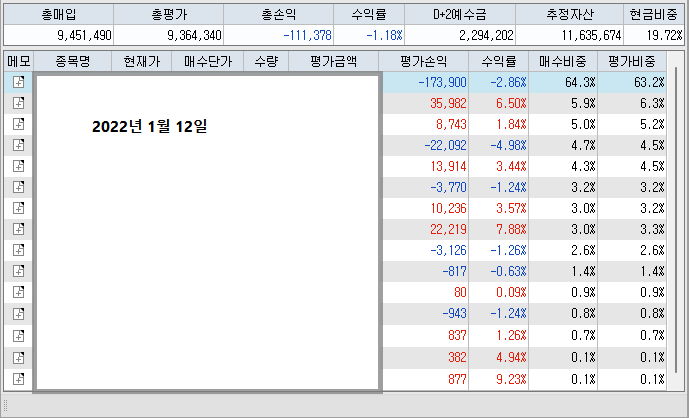Sort by 현재가 column header
Viewport: 690px width, 418px height.
(142, 61)
